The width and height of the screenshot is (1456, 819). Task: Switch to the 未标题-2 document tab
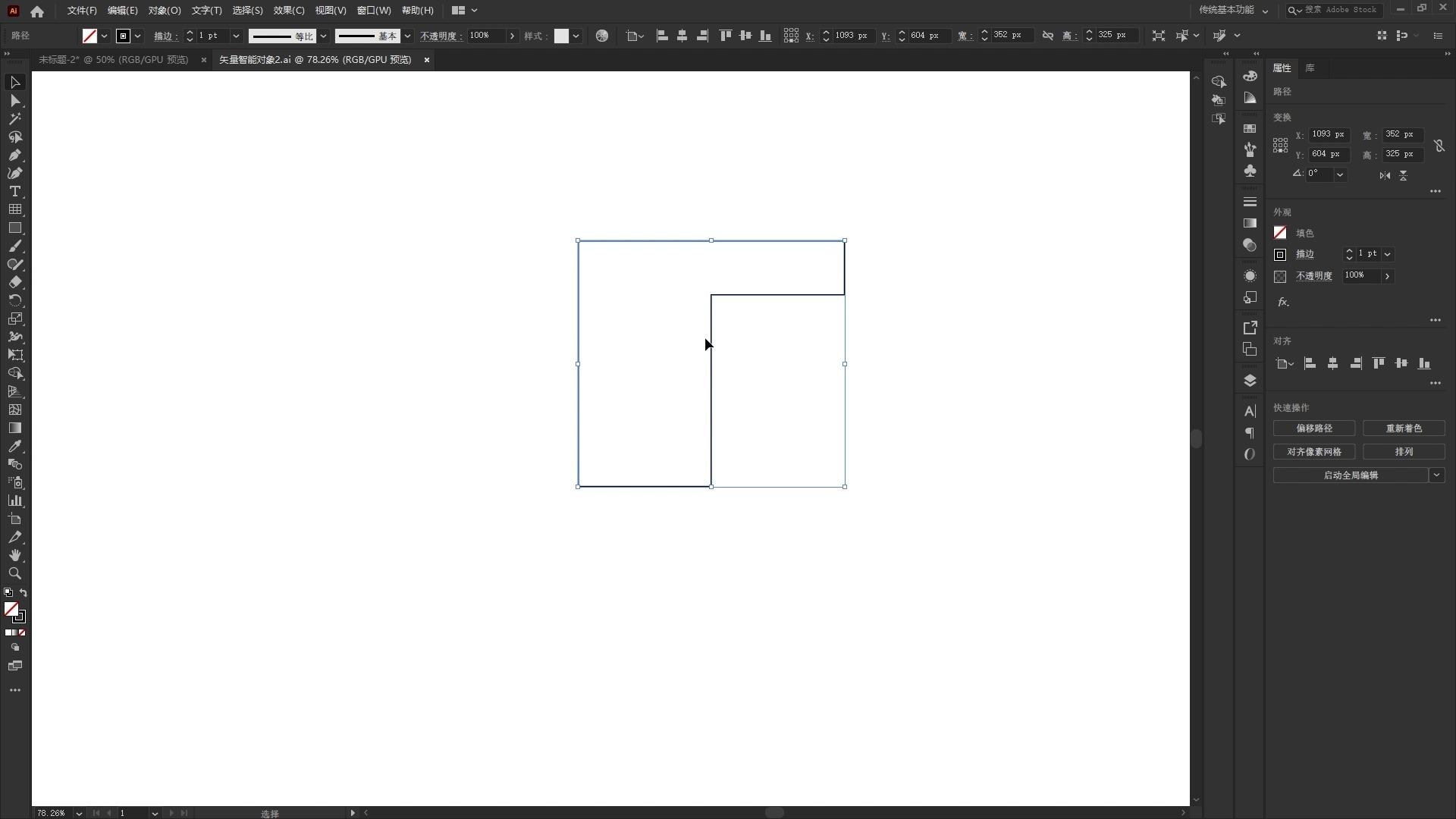pyautogui.click(x=114, y=59)
